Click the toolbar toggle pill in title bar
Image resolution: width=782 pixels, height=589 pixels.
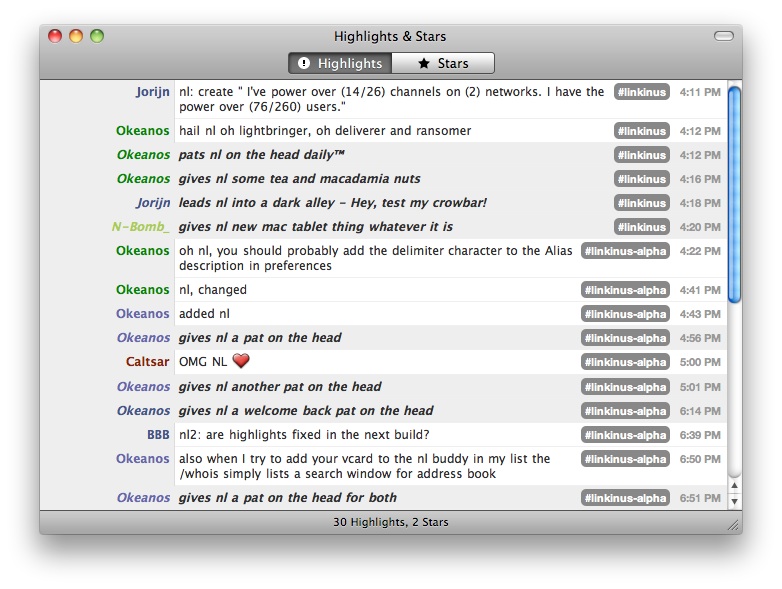(x=723, y=36)
